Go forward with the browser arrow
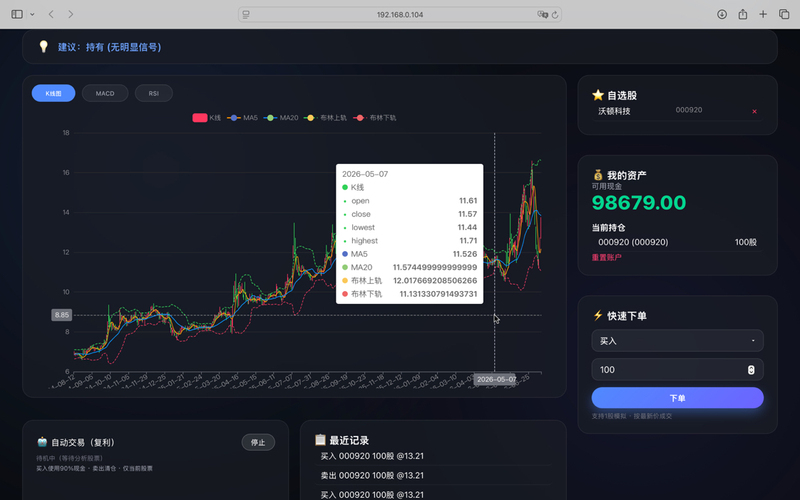 (x=70, y=14)
